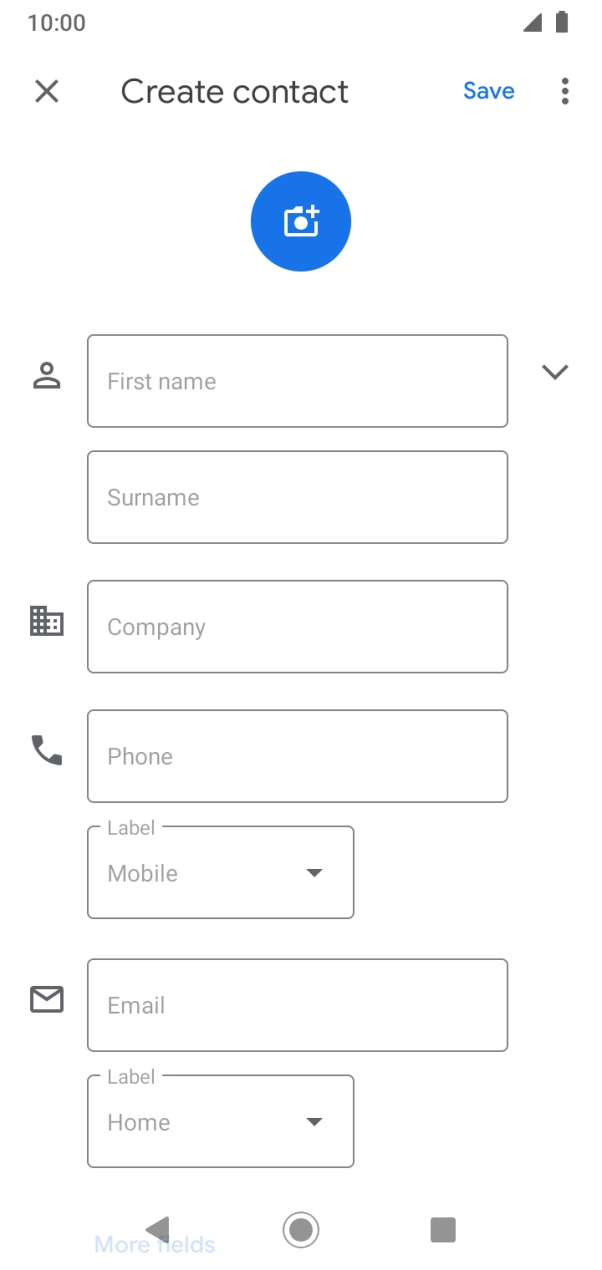Dismiss Create contact with the X
Image resolution: width=602 pixels, height=1270 pixels.
pyautogui.click(x=46, y=91)
